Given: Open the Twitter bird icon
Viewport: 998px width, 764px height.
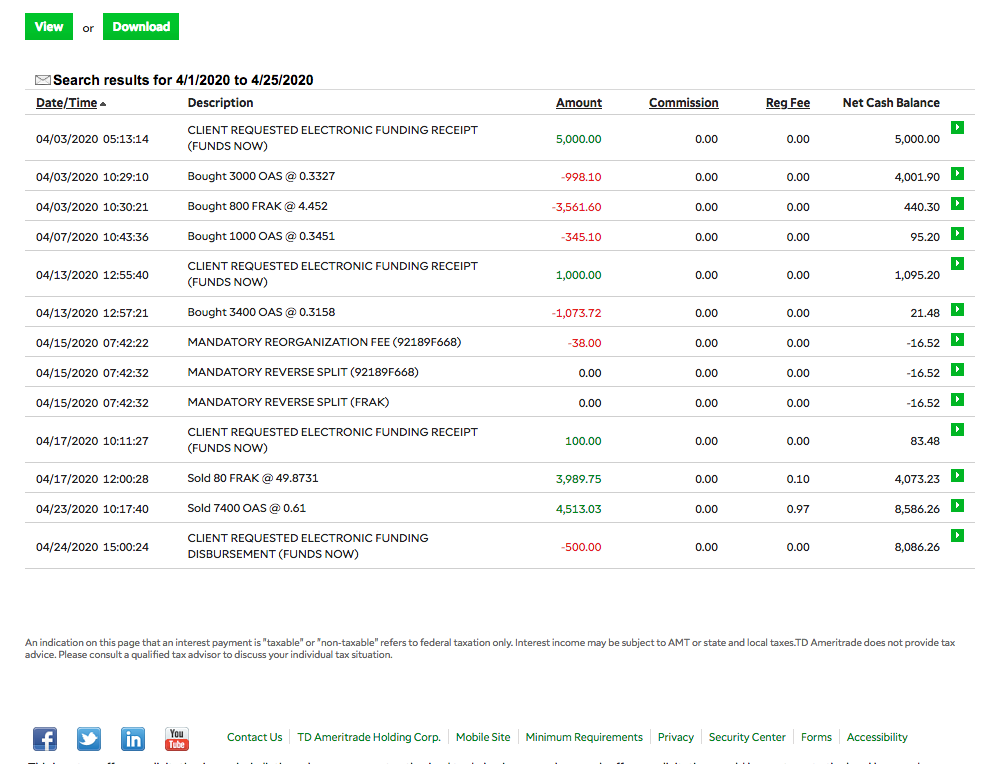Looking at the screenshot, I should click(89, 739).
